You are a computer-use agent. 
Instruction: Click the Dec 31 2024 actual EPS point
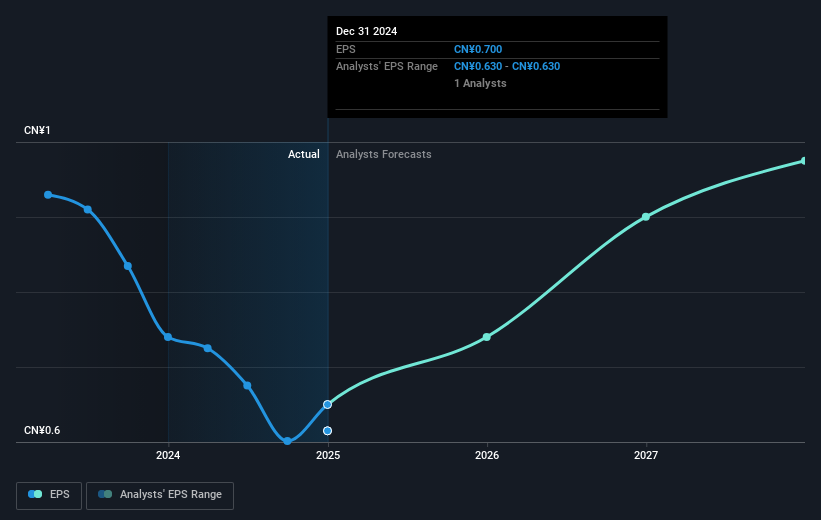point(327,404)
